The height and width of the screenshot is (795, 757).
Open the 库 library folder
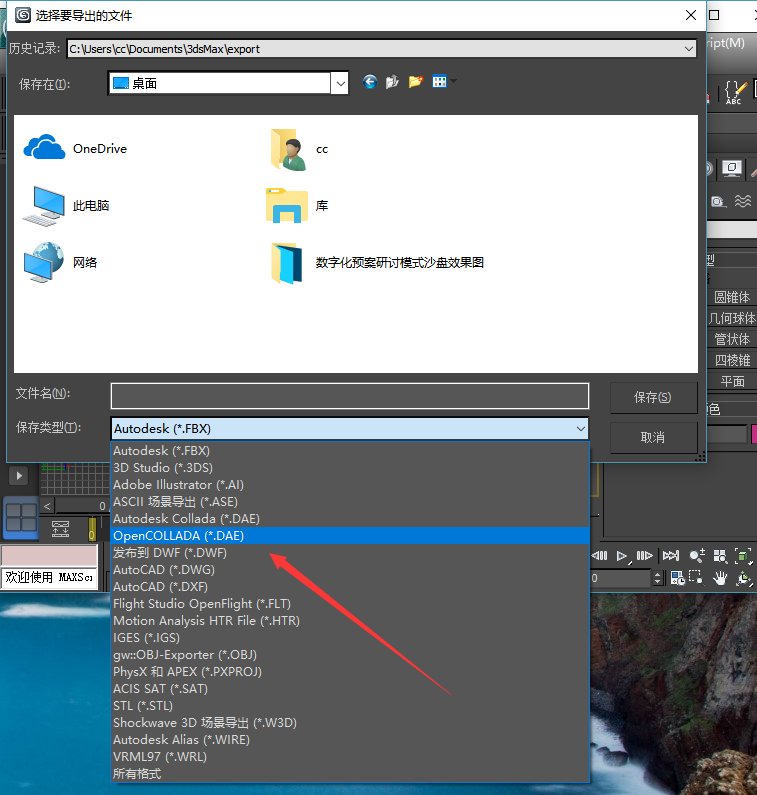(x=297, y=205)
